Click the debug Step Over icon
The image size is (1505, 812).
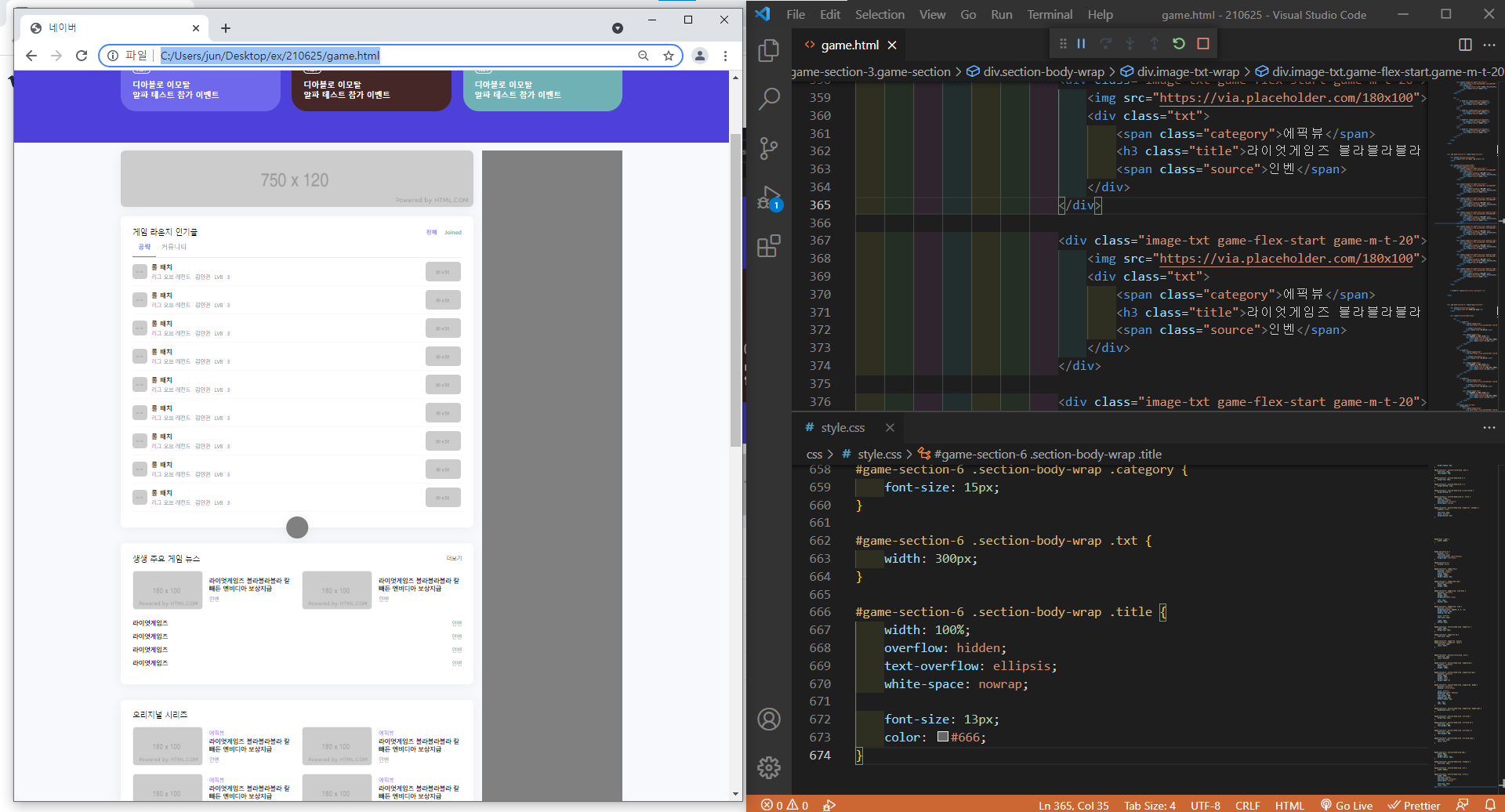[x=1105, y=44]
